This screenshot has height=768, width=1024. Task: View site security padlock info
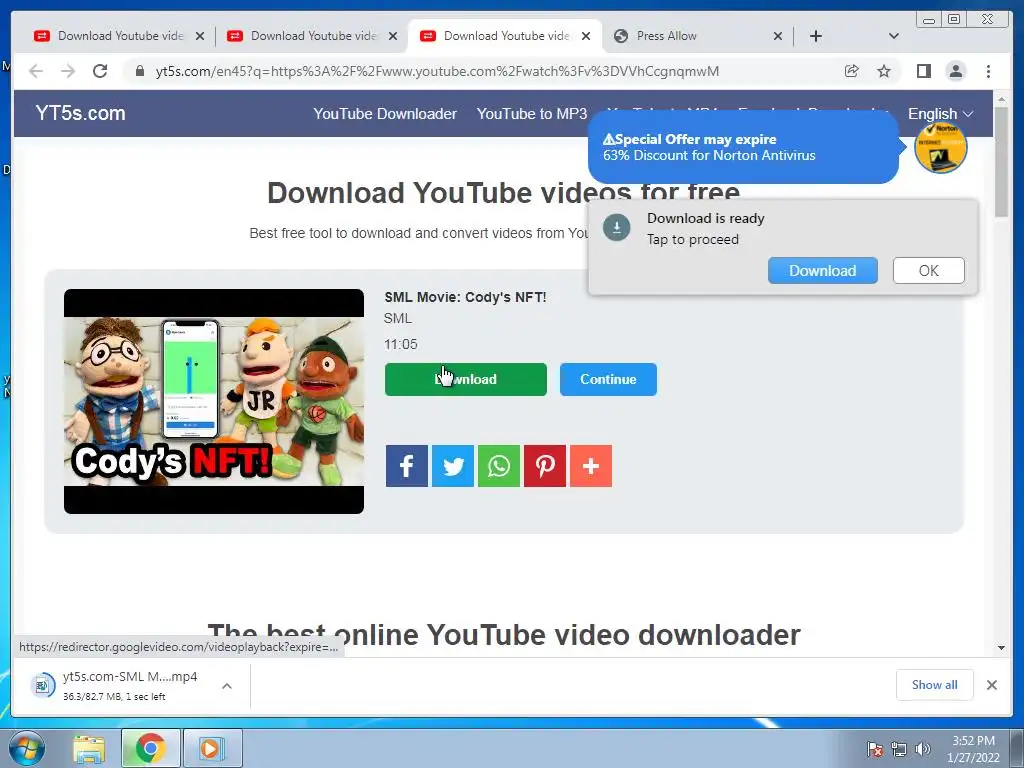coord(139,71)
